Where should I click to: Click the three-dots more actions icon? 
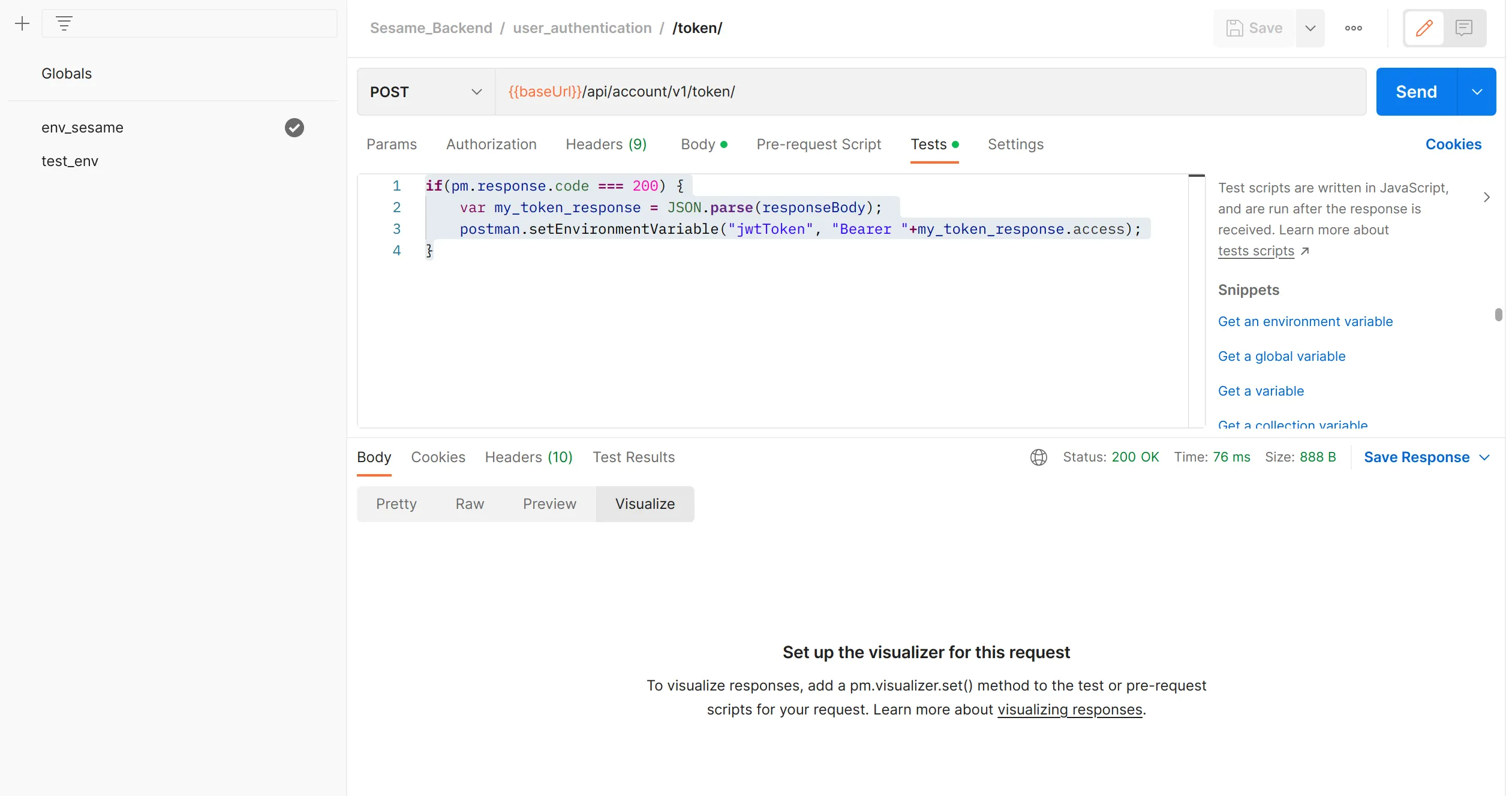coord(1353,28)
